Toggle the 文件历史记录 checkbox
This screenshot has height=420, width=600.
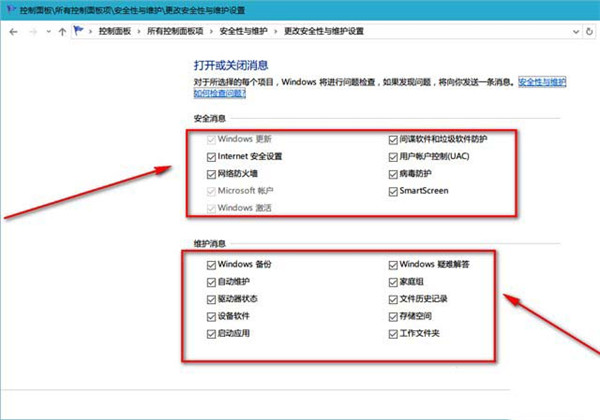(392, 299)
